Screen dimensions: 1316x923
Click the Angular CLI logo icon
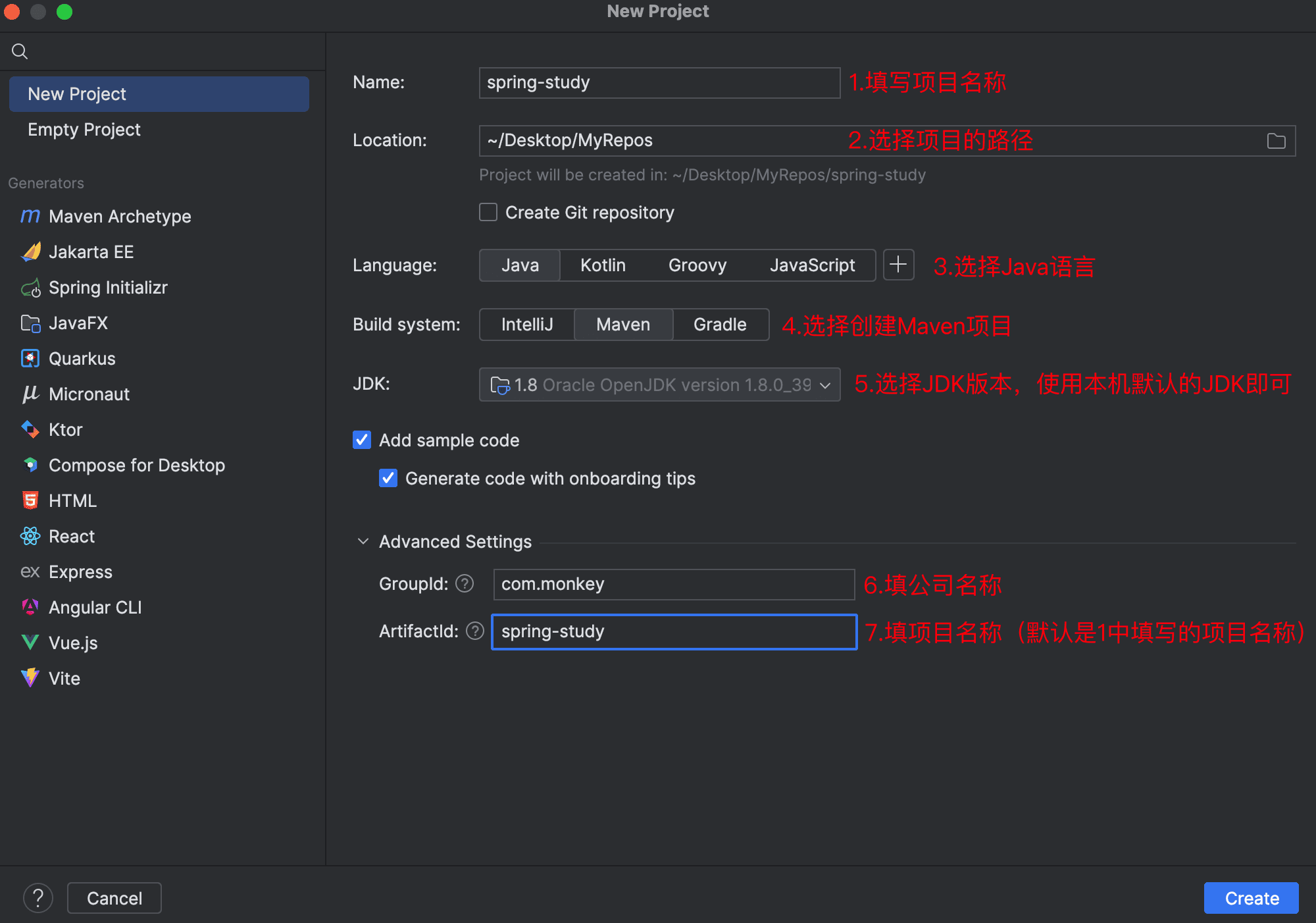(x=30, y=607)
